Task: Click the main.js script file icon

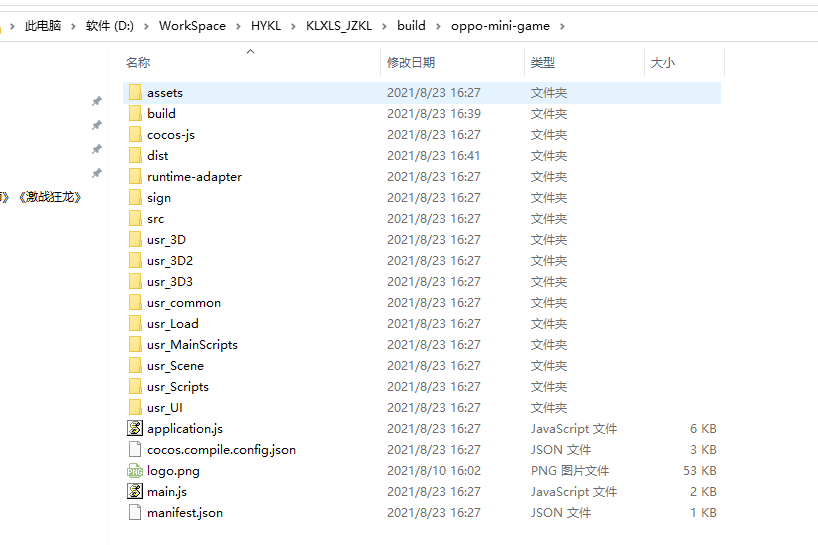Action: pyautogui.click(x=135, y=491)
